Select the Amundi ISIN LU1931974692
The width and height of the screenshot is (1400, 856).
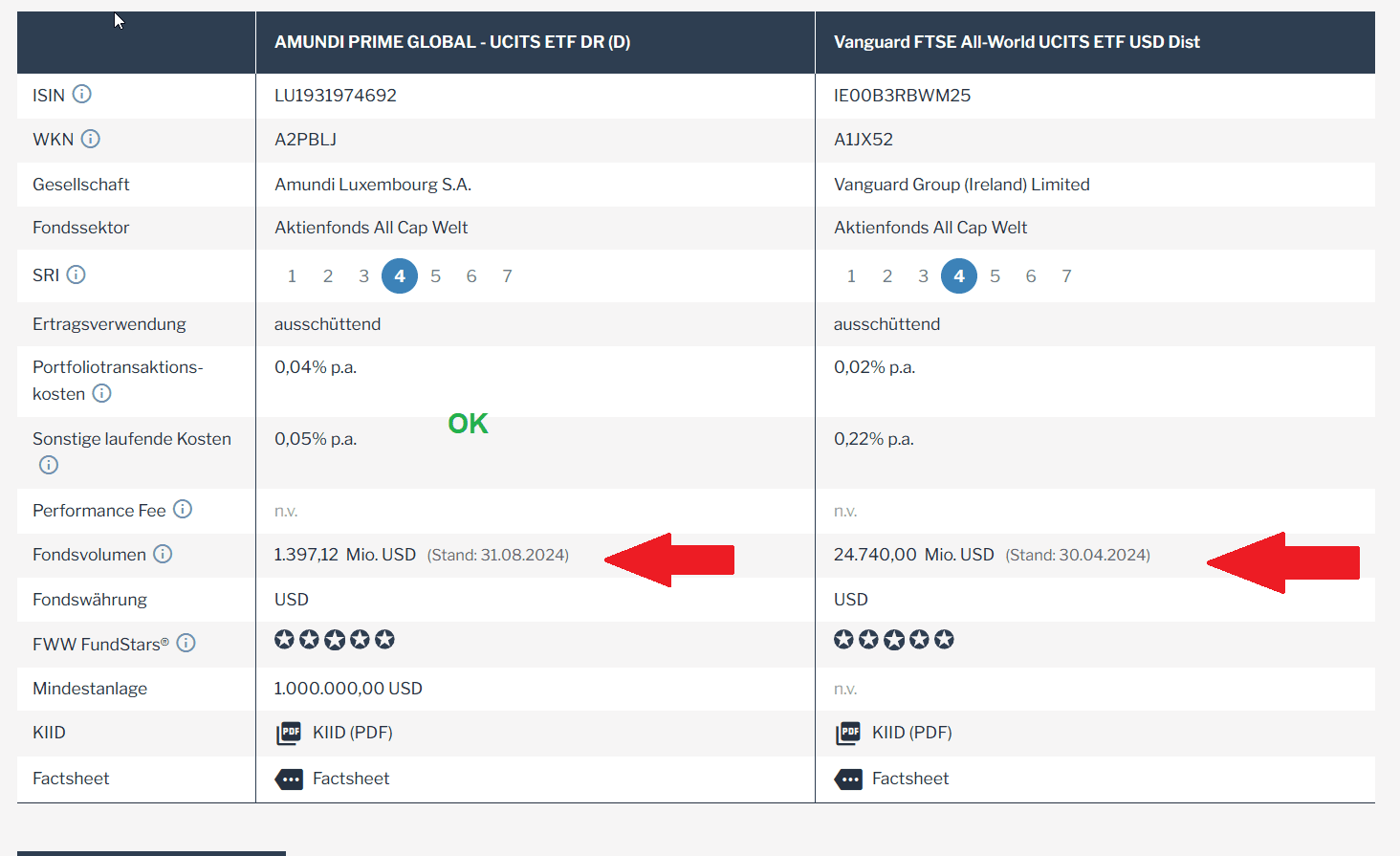click(336, 96)
